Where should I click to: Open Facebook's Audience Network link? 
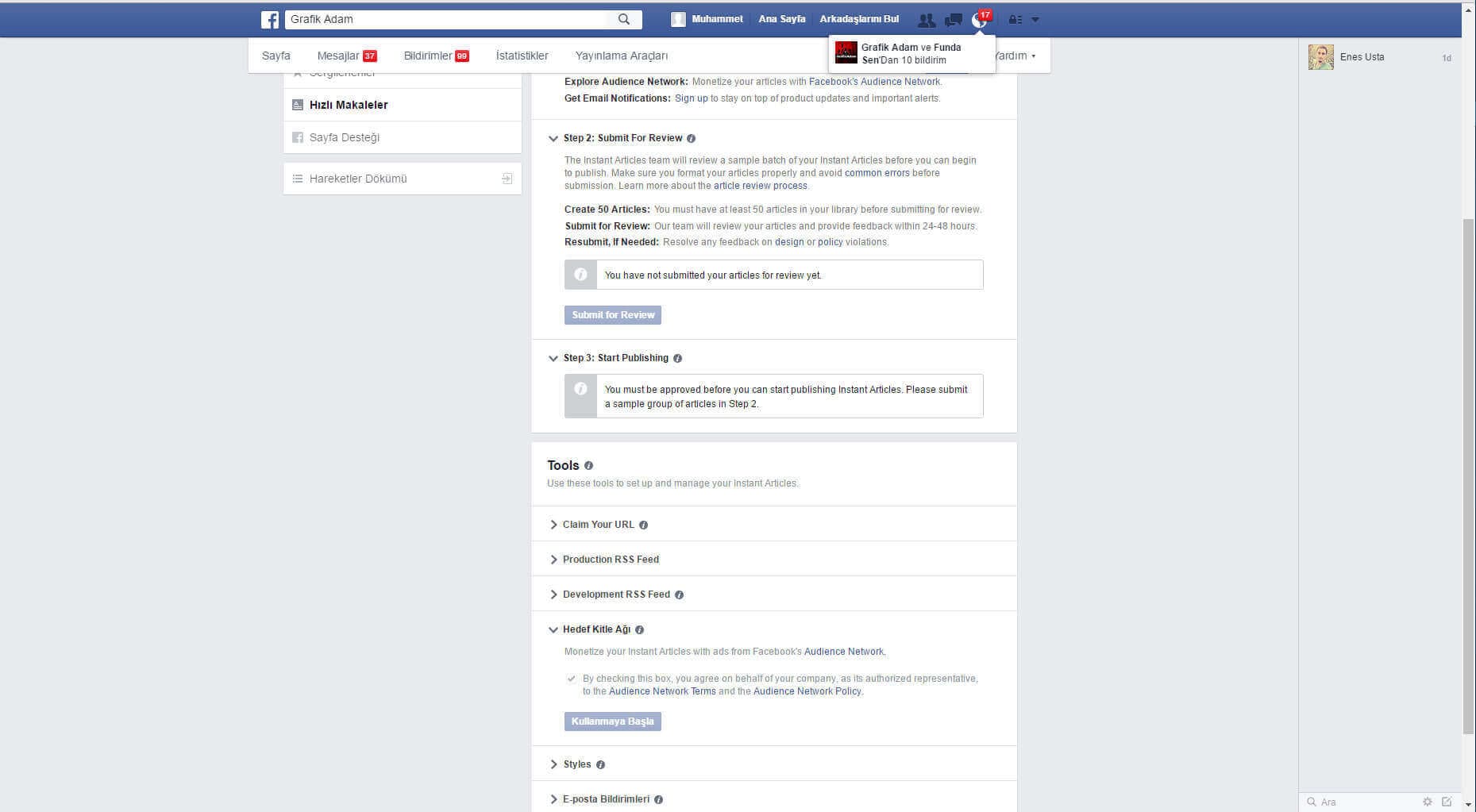click(x=874, y=82)
